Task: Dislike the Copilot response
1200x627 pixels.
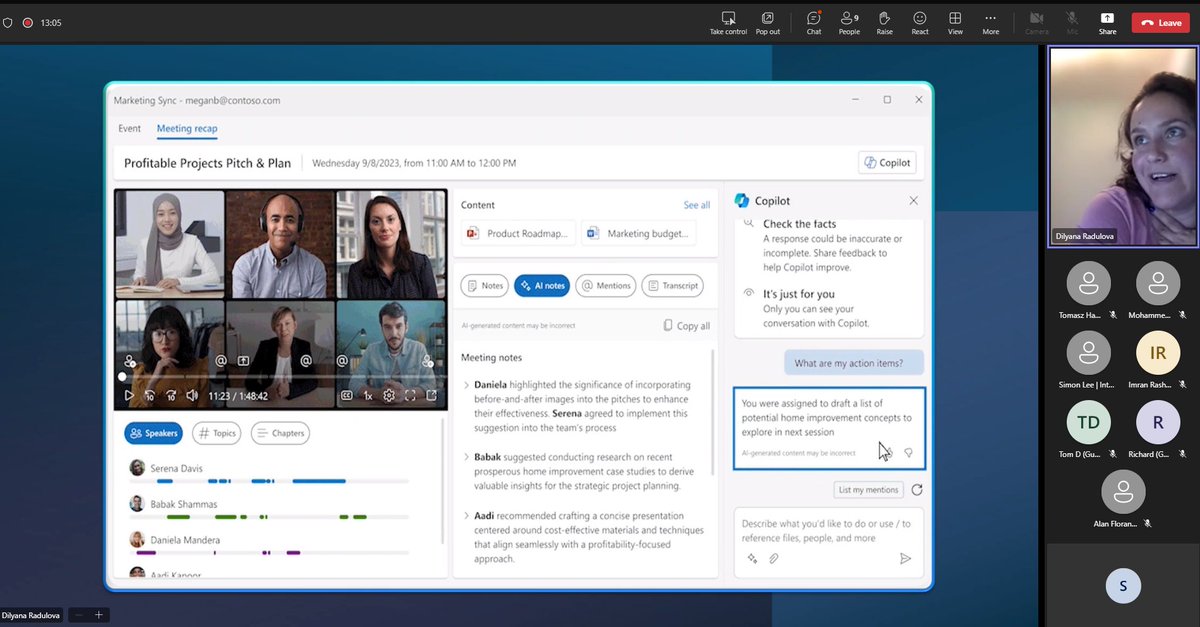Action: click(909, 453)
